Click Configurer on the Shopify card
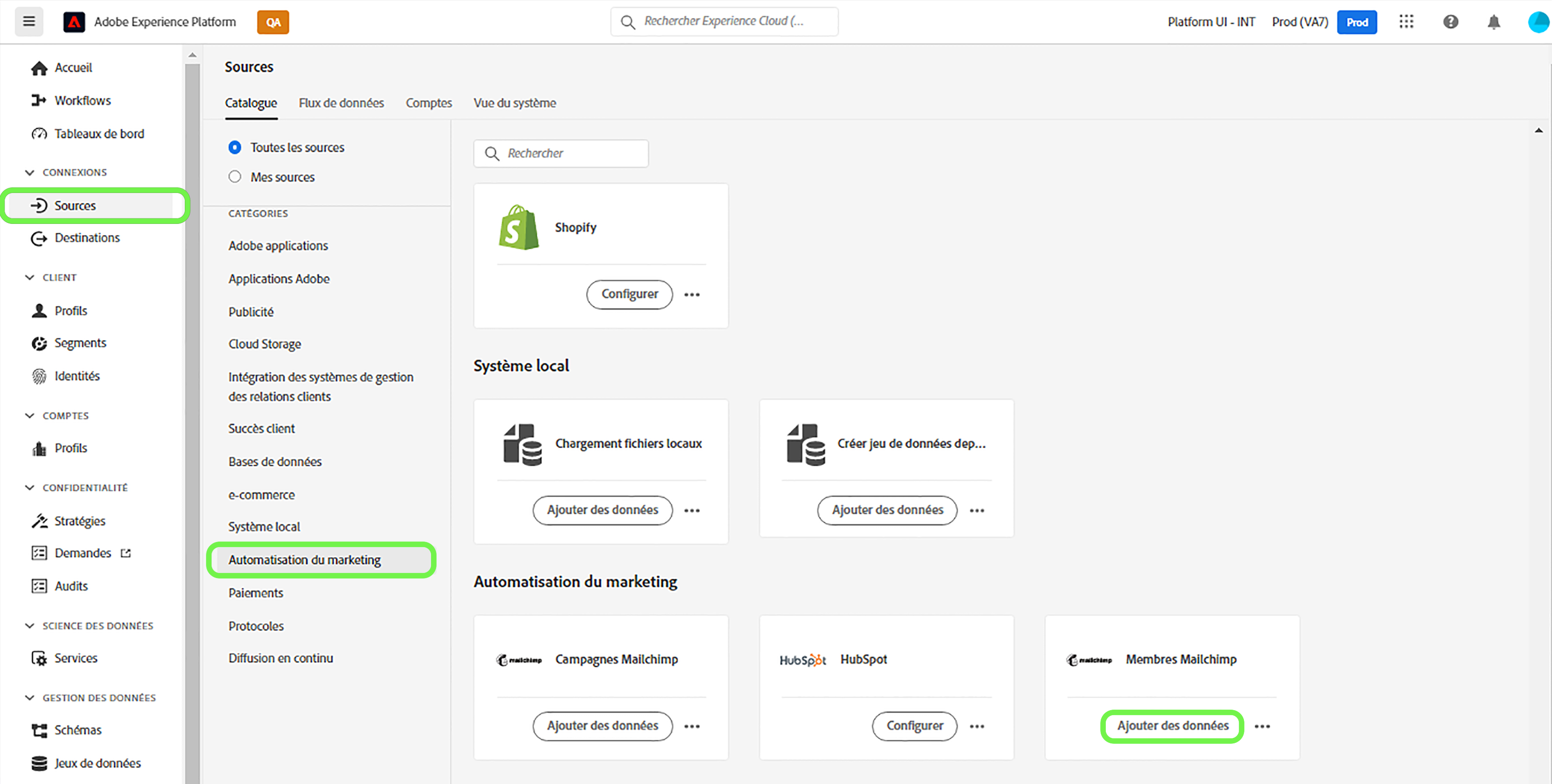This screenshot has height=784, width=1552. pyautogui.click(x=629, y=295)
